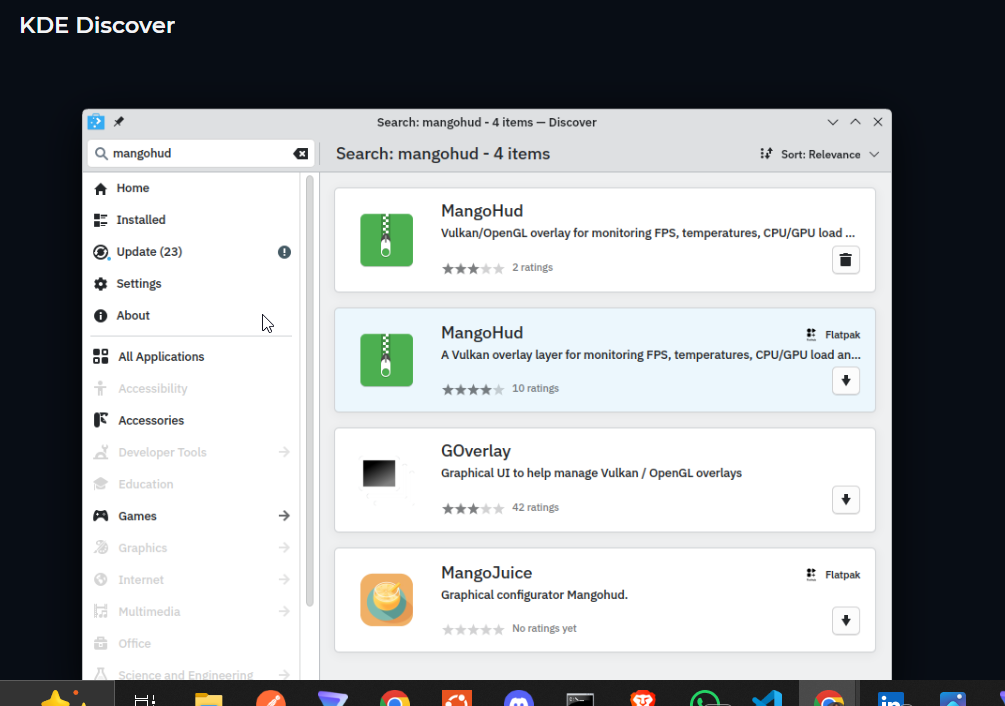
Task: Click the Multimedia category
Action: click(191, 612)
